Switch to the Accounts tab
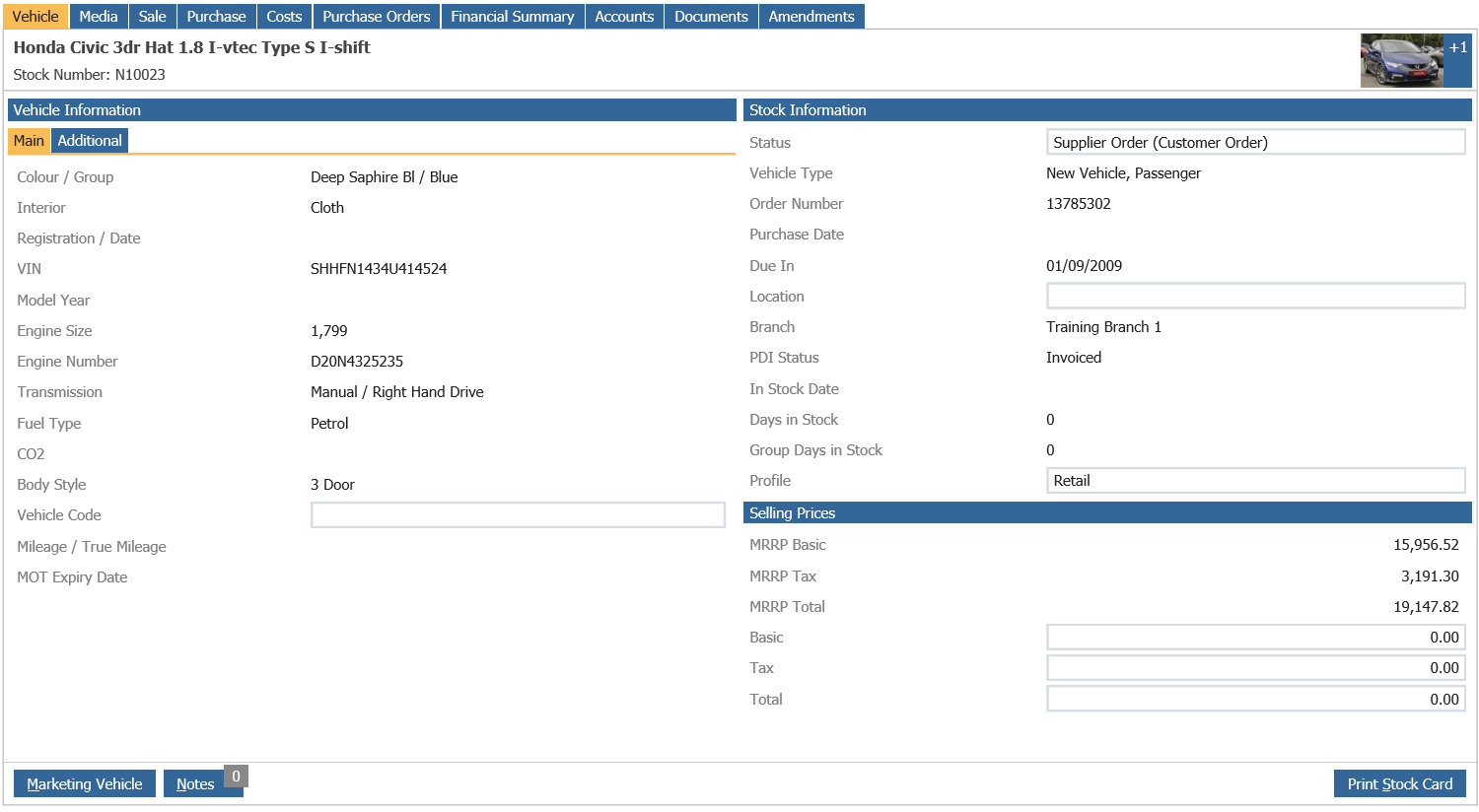The height and width of the screenshot is (812, 1479). point(624,16)
